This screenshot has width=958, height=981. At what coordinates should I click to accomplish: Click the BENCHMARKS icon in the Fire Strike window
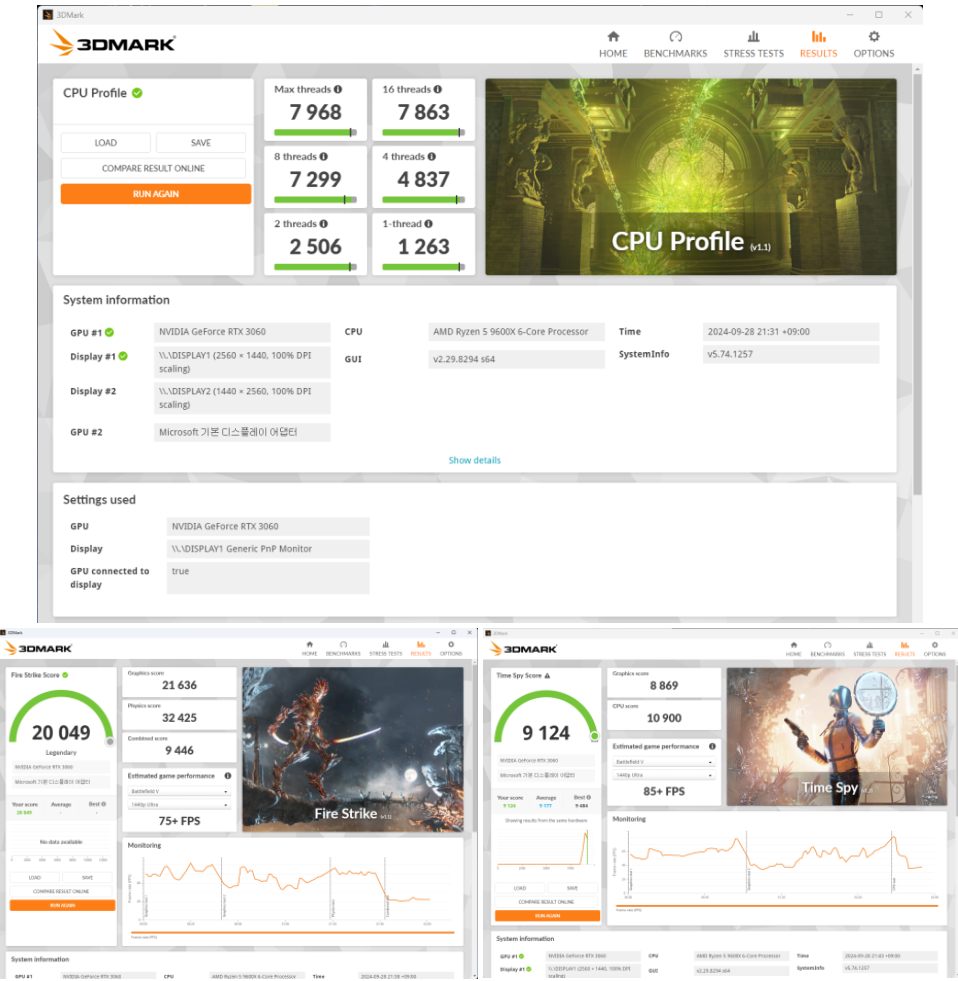tap(345, 646)
